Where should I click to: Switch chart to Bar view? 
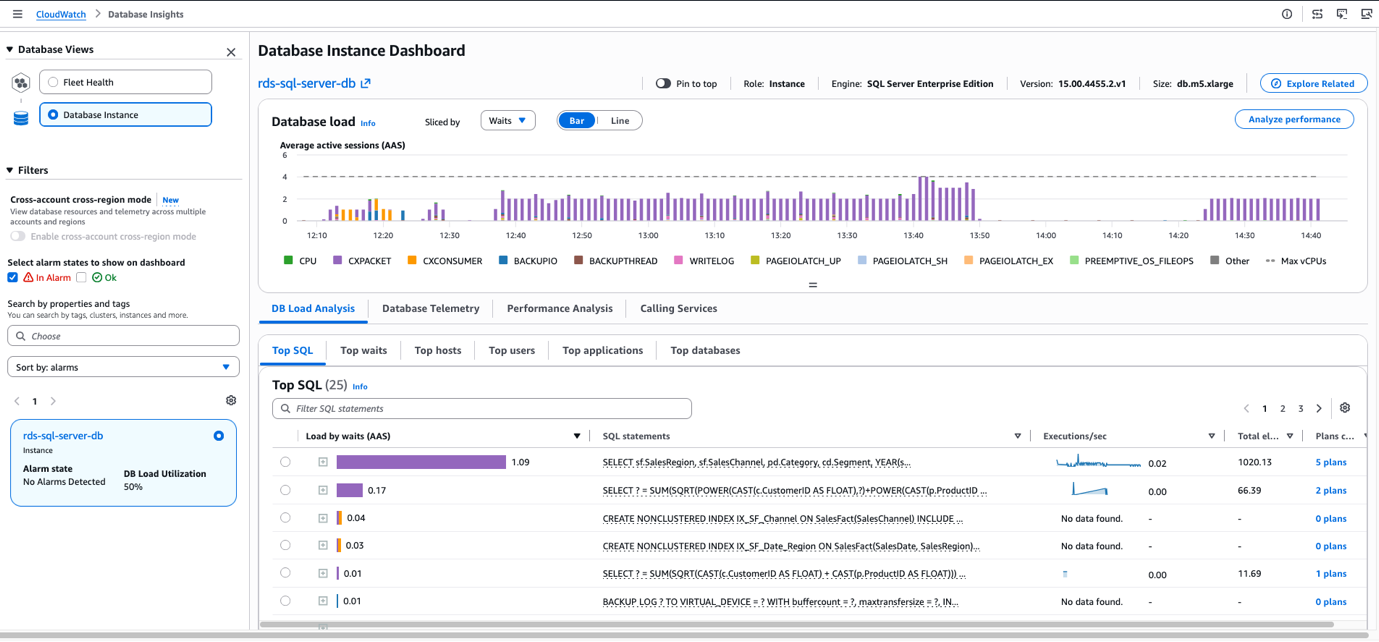click(577, 121)
